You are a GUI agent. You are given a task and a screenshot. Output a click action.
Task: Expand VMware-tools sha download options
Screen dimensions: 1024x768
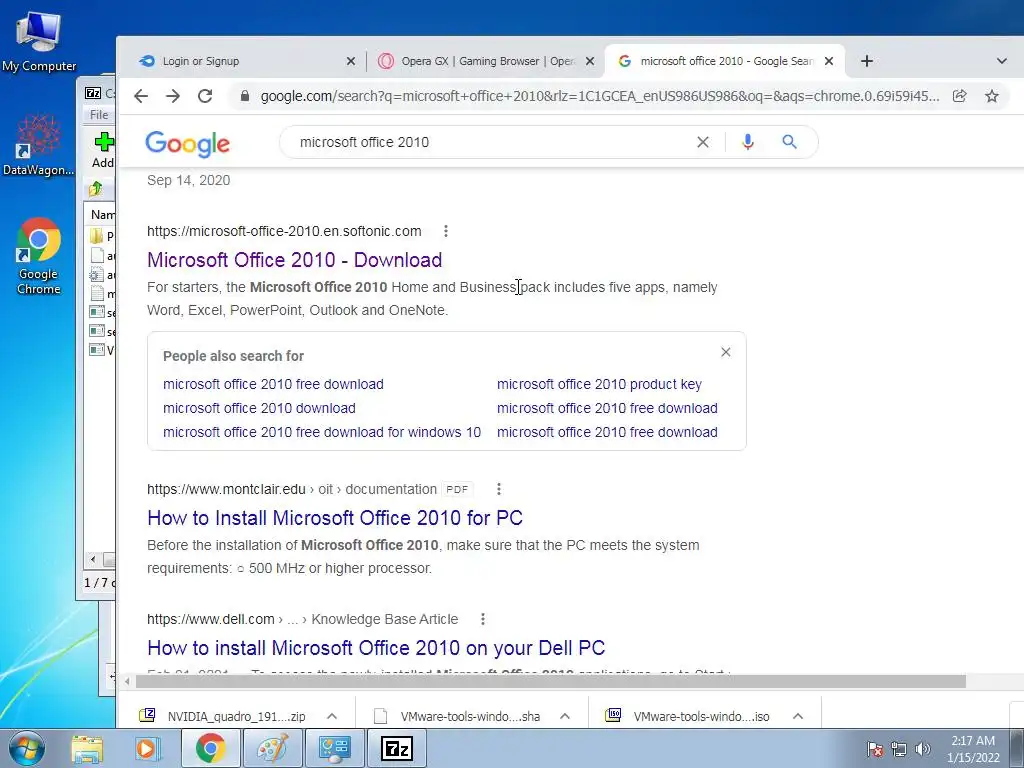[x=565, y=716]
